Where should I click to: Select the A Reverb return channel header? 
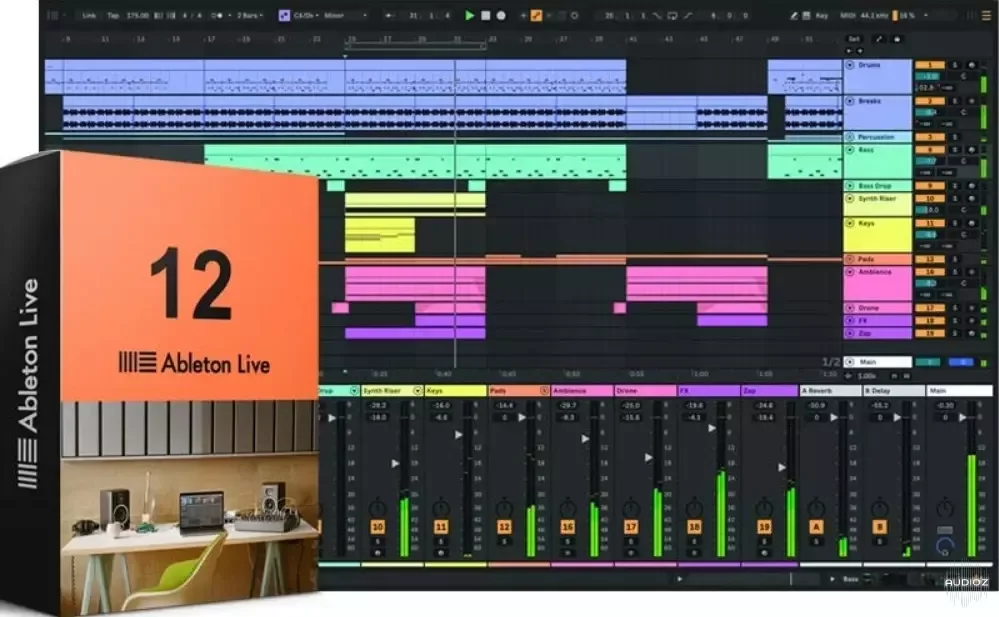tap(830, 391)
